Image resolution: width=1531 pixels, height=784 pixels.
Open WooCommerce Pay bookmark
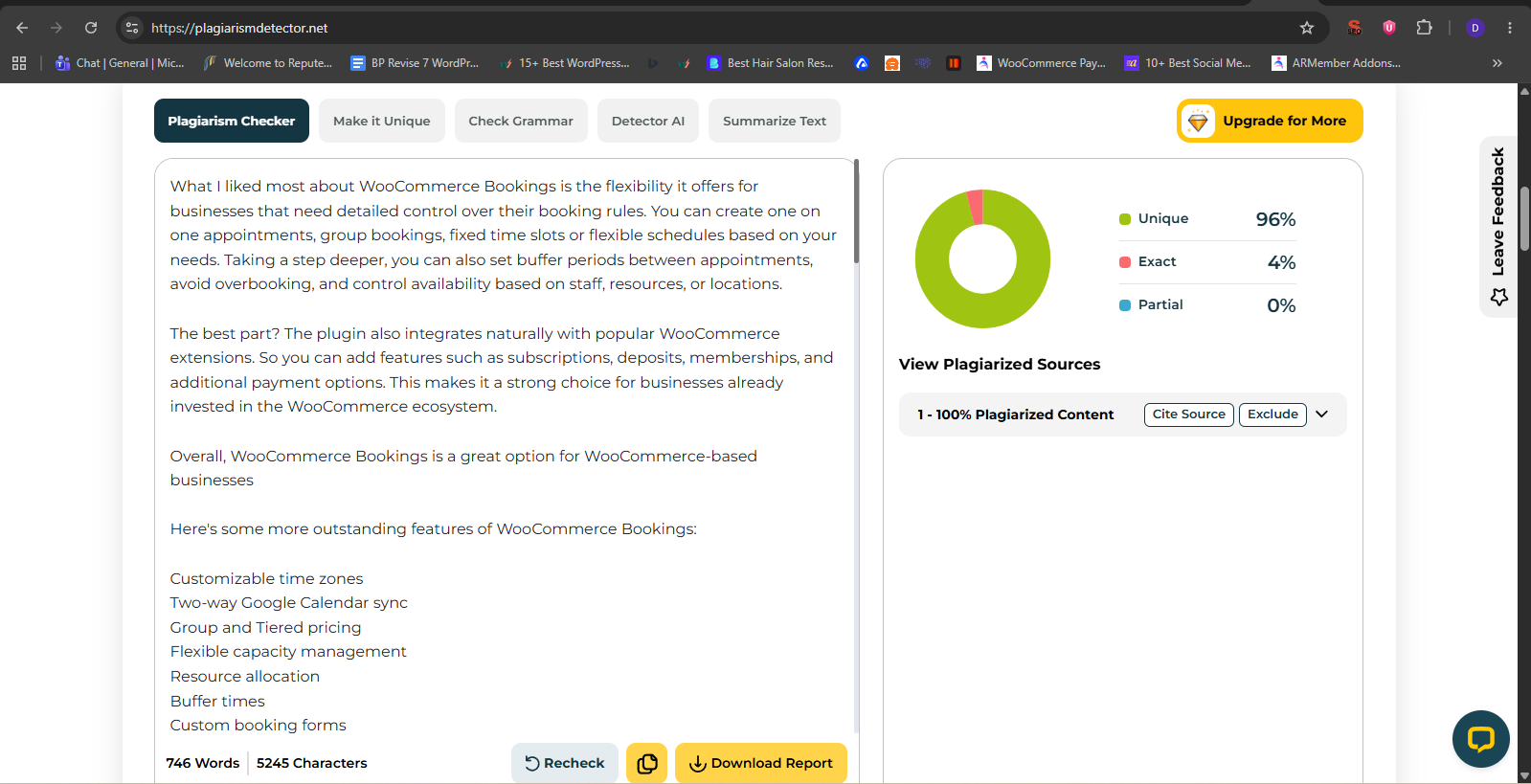1041,63
